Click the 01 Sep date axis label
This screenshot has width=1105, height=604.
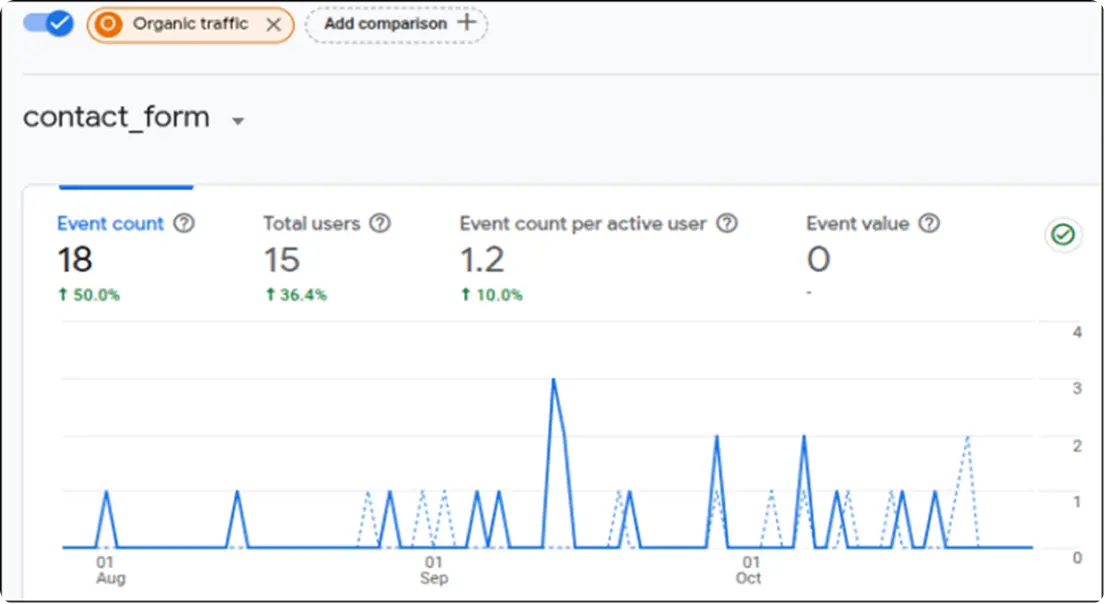[433, 570]
